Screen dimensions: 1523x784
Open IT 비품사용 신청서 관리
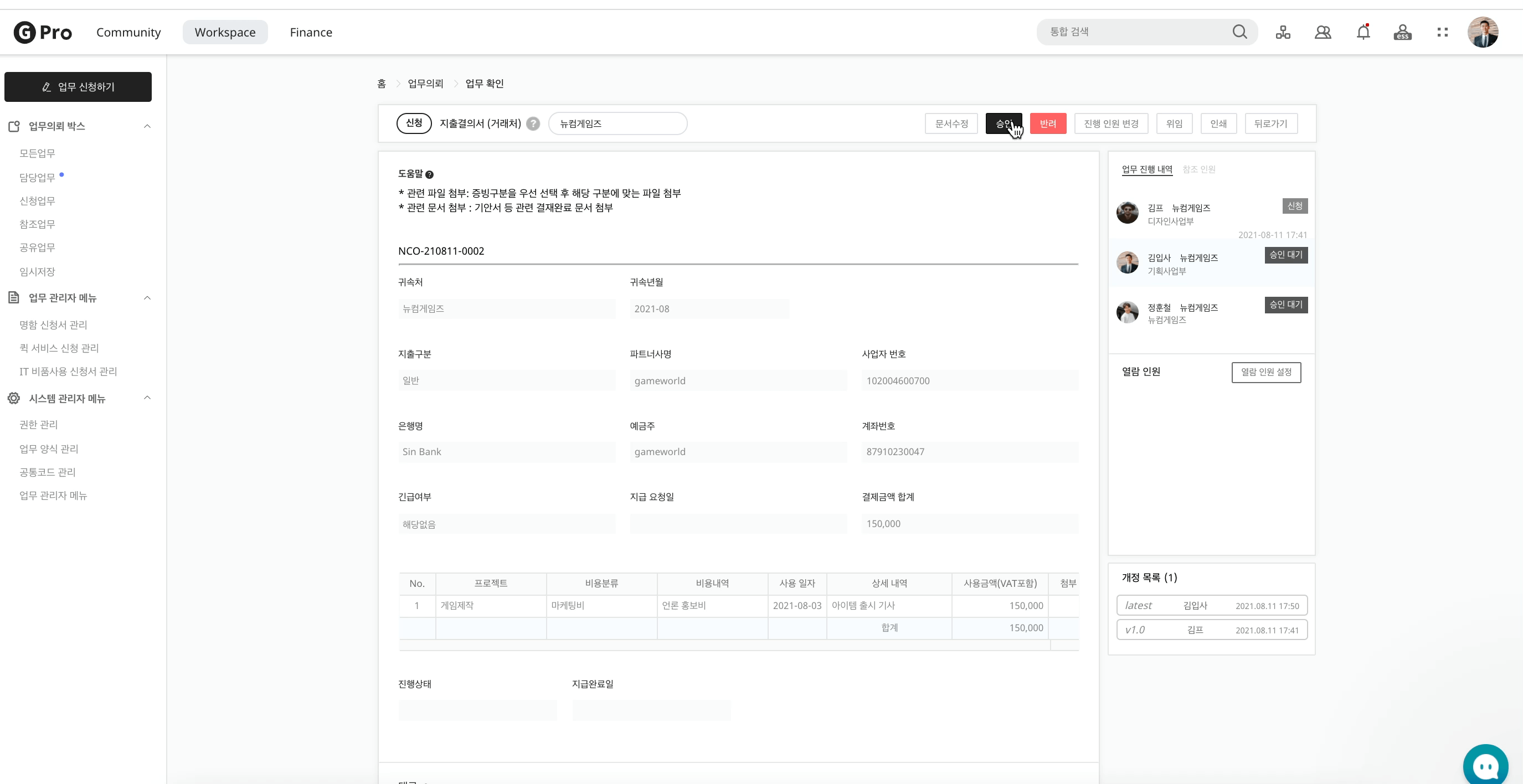68,372
